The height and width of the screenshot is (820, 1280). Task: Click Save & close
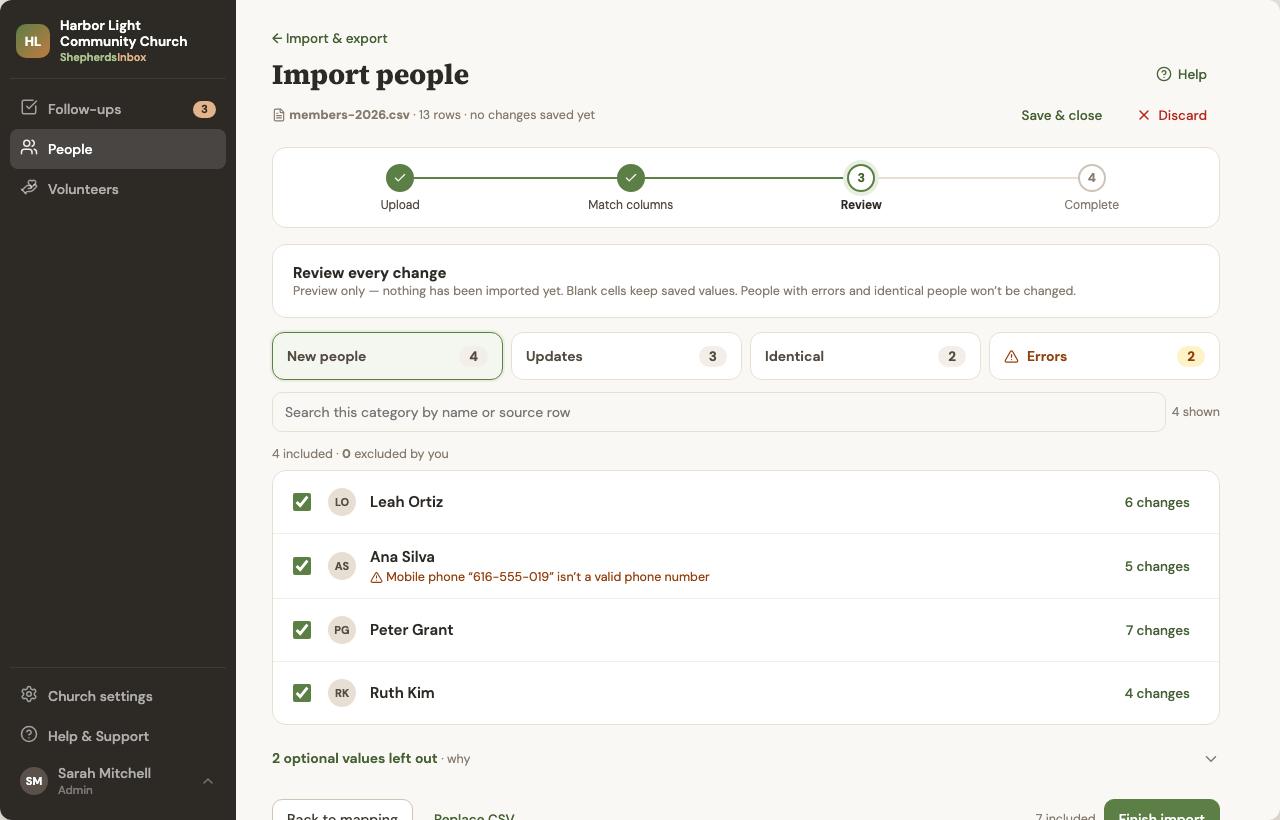1061,115
